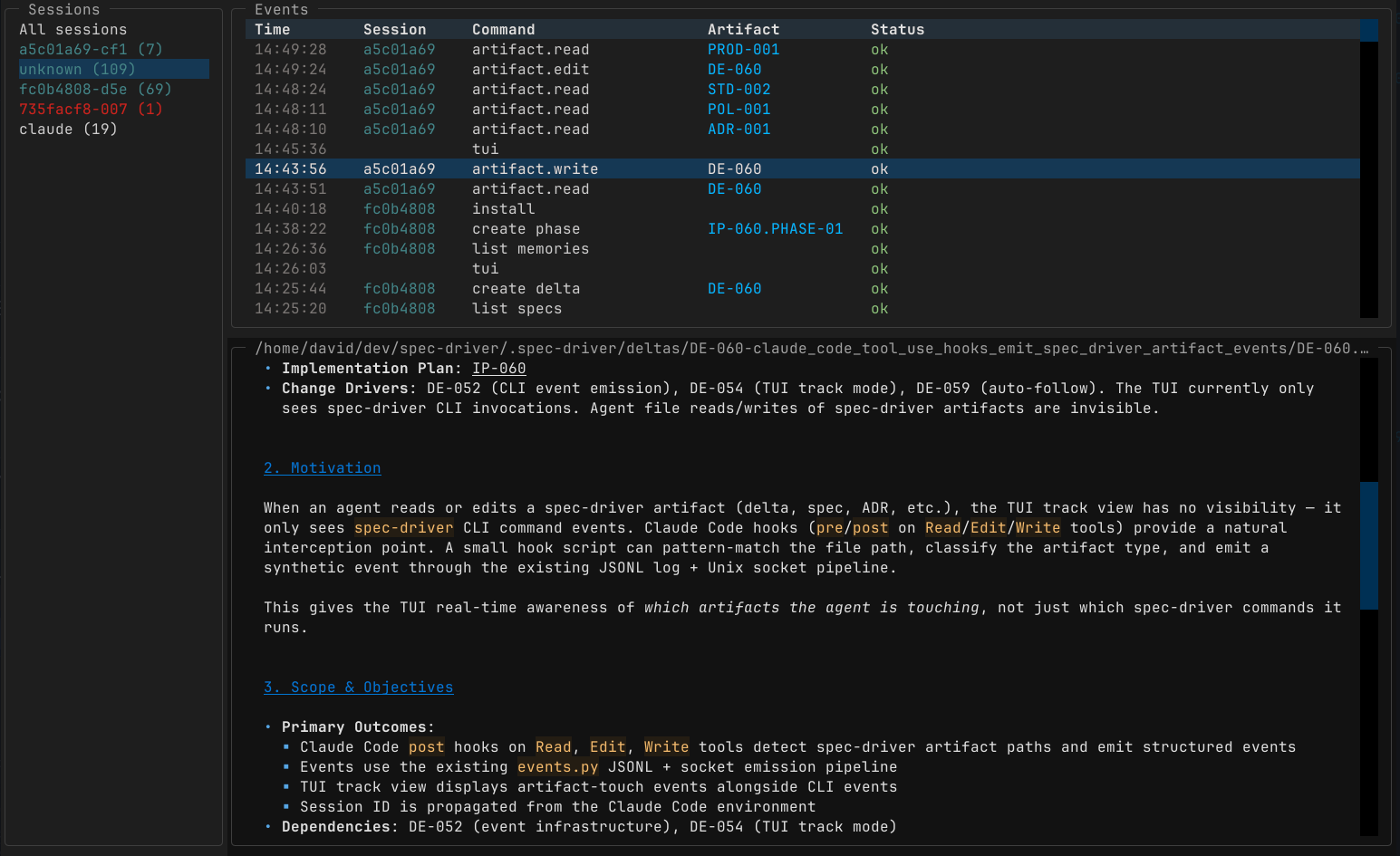1400x856 pixels.
Task: Click the Session column header
Action: coord(394,30)
